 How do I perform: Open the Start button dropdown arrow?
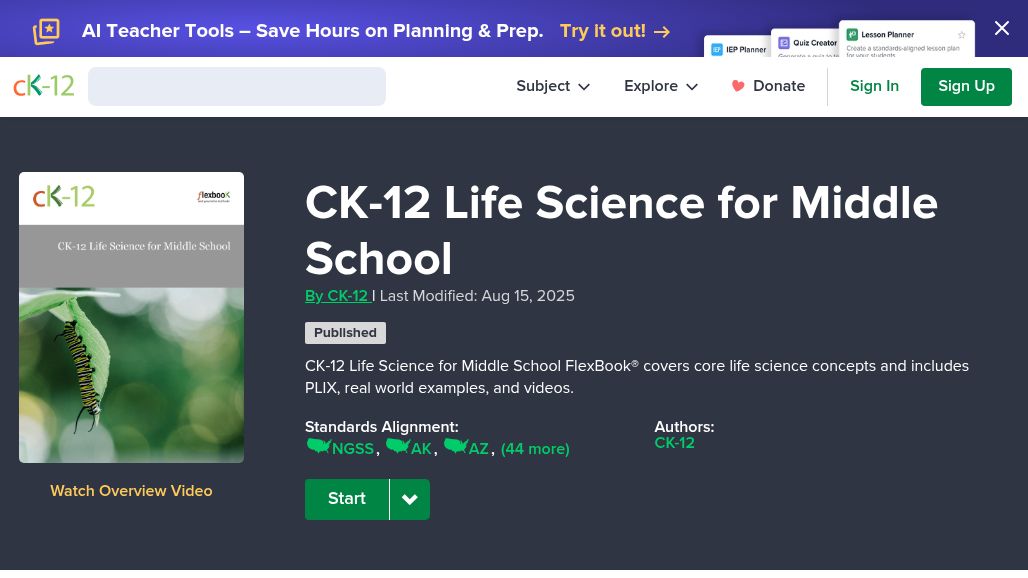click(x=410, y=499)
